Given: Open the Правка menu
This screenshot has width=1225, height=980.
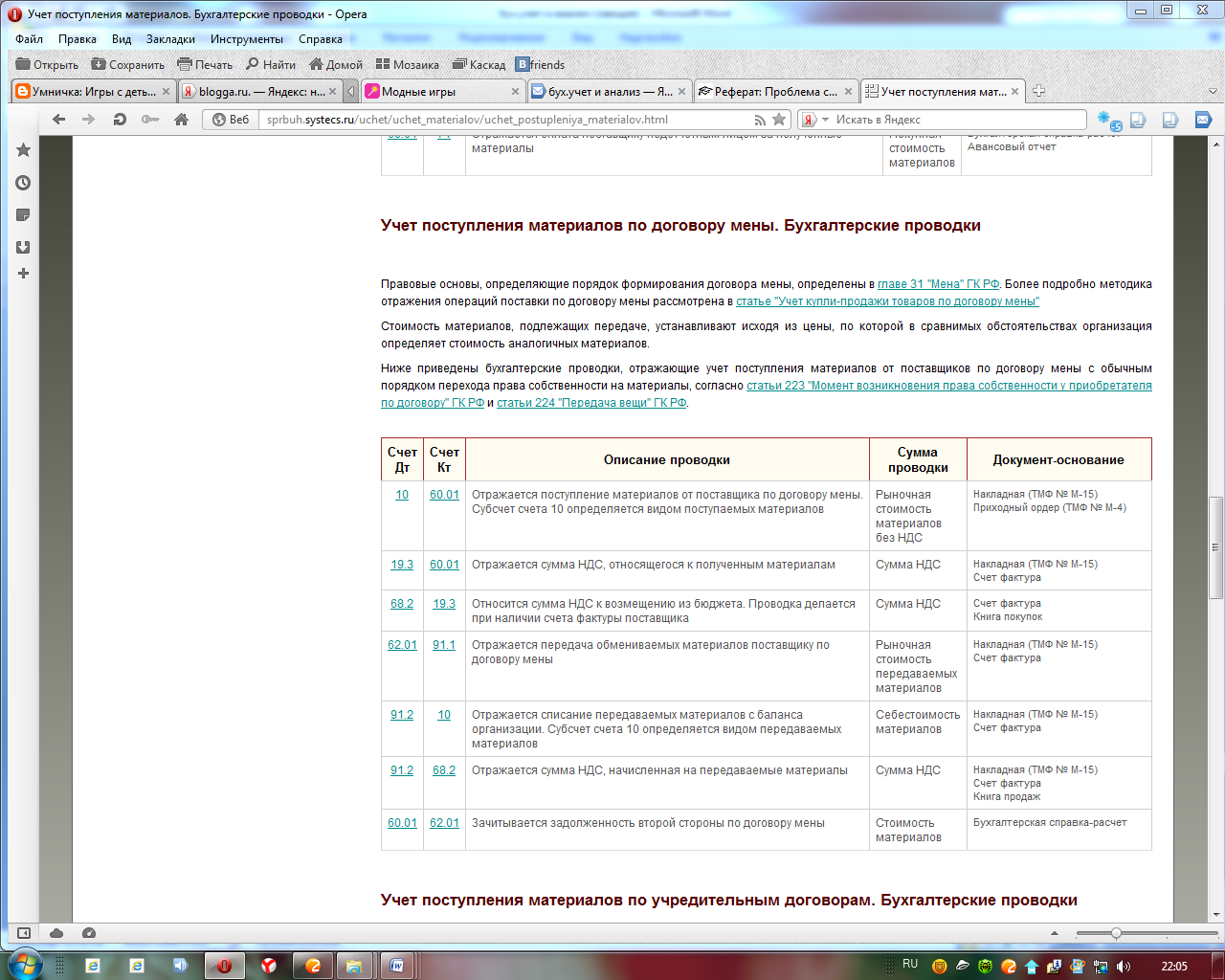Looking at the screenshot, I should (x=77, y=39).
